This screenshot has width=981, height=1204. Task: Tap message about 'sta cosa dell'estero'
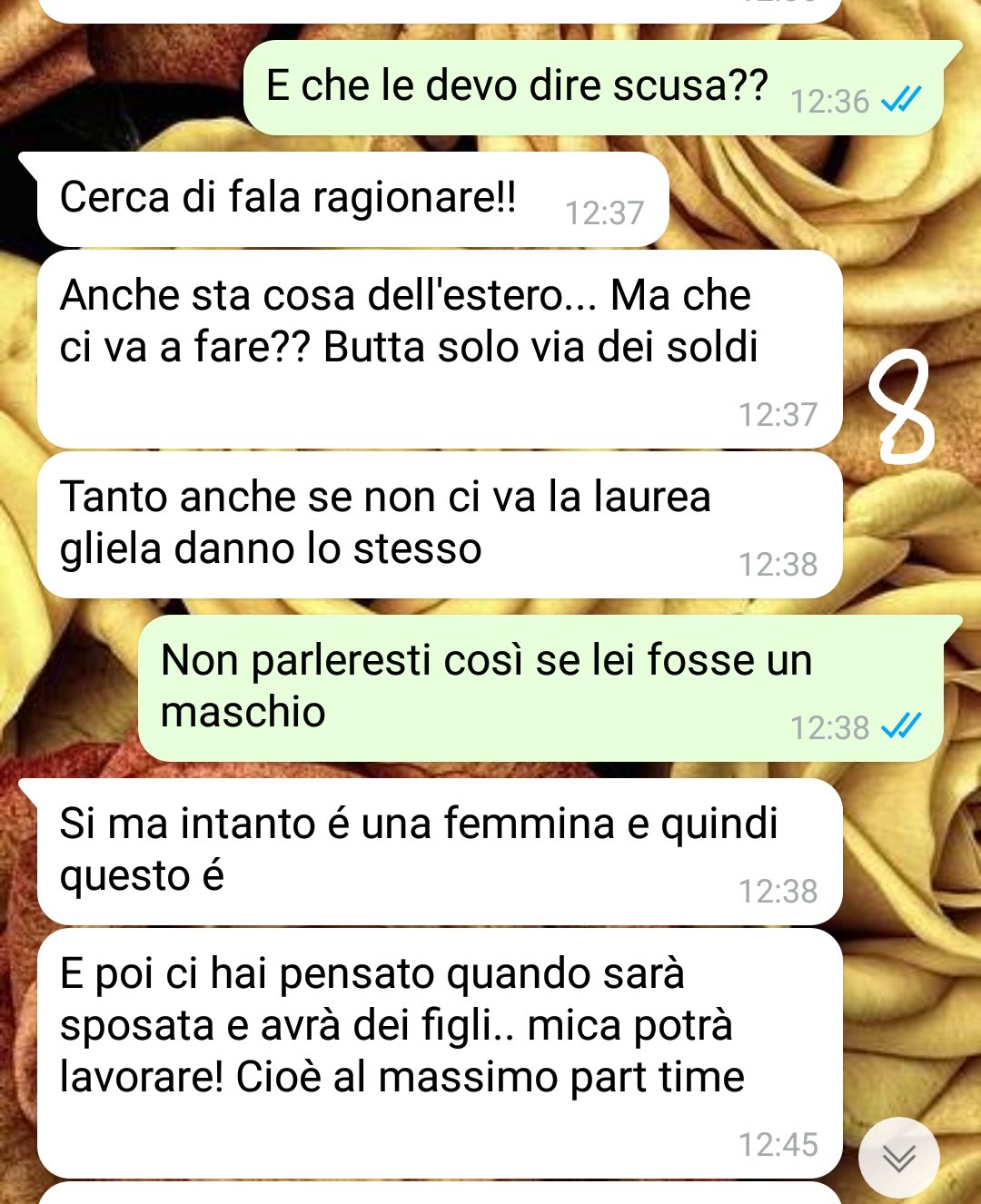(x=440, y=350)
